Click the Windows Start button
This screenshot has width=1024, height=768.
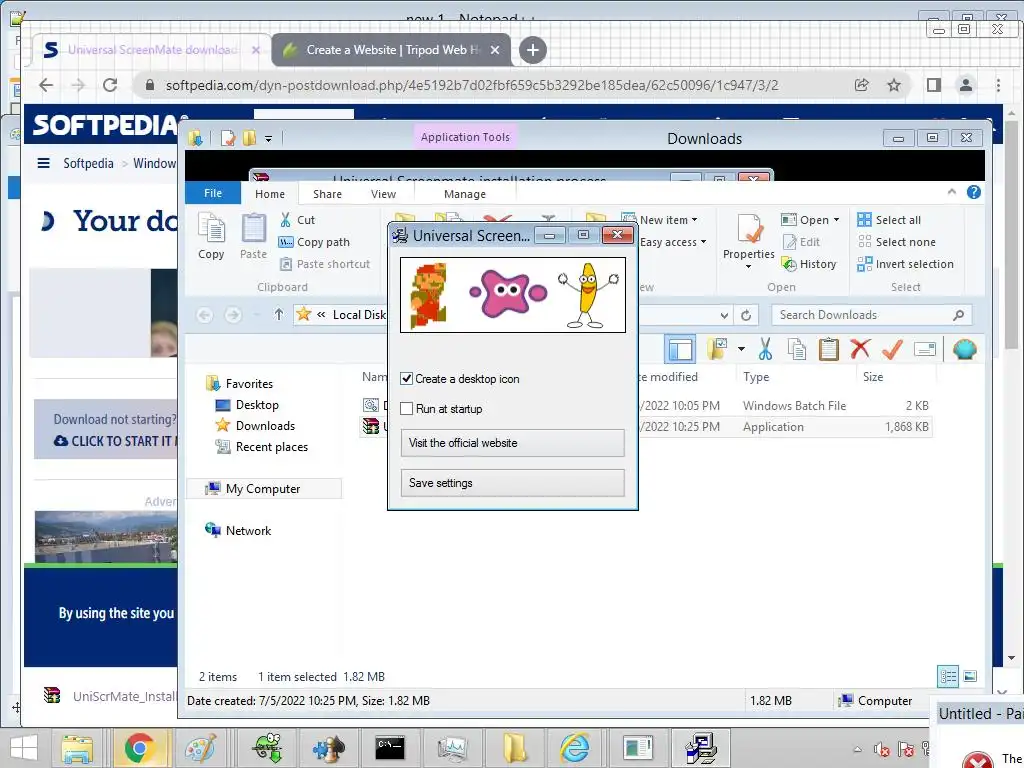[24, 748]
